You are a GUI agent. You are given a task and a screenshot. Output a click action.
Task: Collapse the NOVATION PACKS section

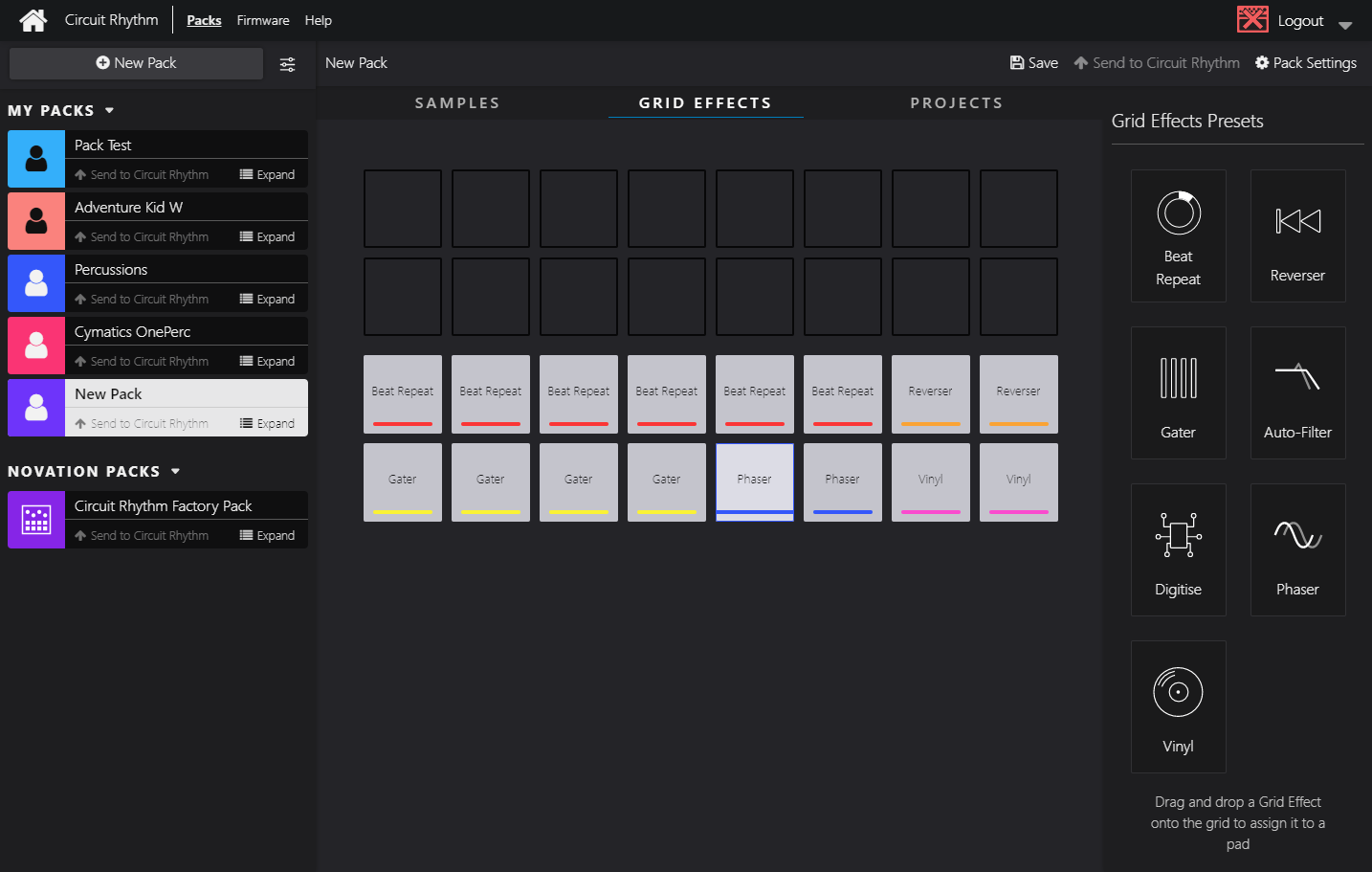pos(175,471)
